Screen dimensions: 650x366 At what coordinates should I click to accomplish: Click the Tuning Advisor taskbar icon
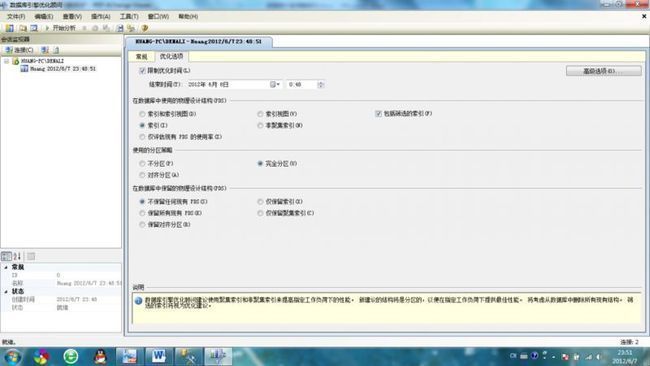[218, 356]
